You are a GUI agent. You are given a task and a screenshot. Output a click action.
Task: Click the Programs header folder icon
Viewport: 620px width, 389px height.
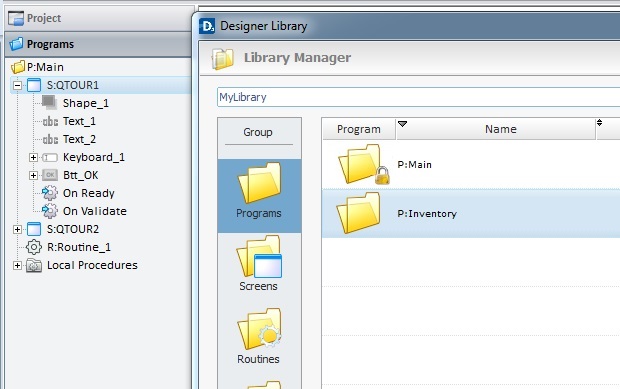(16, 44)
